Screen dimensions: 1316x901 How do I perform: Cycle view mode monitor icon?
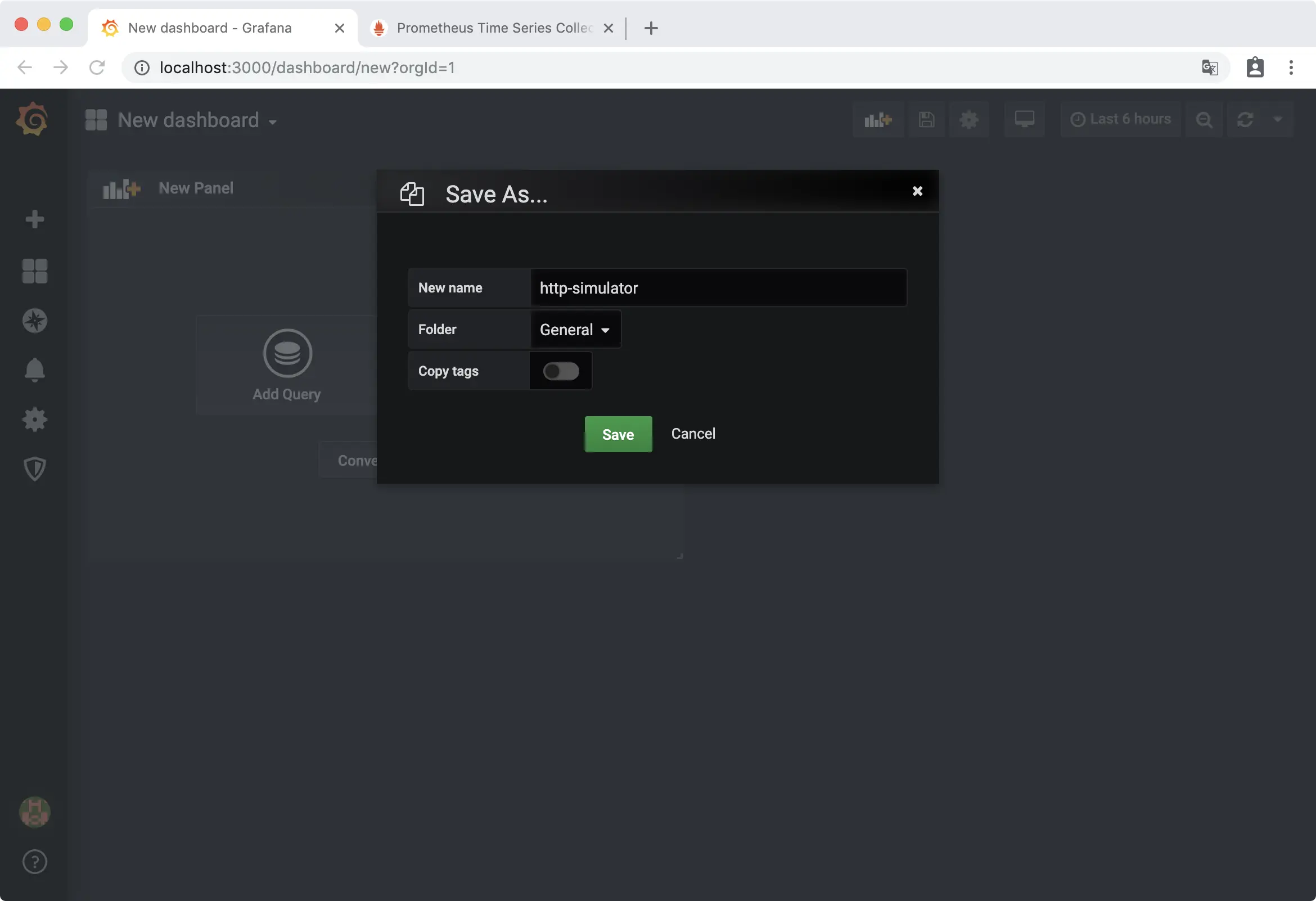click(x=1024, y=119)
